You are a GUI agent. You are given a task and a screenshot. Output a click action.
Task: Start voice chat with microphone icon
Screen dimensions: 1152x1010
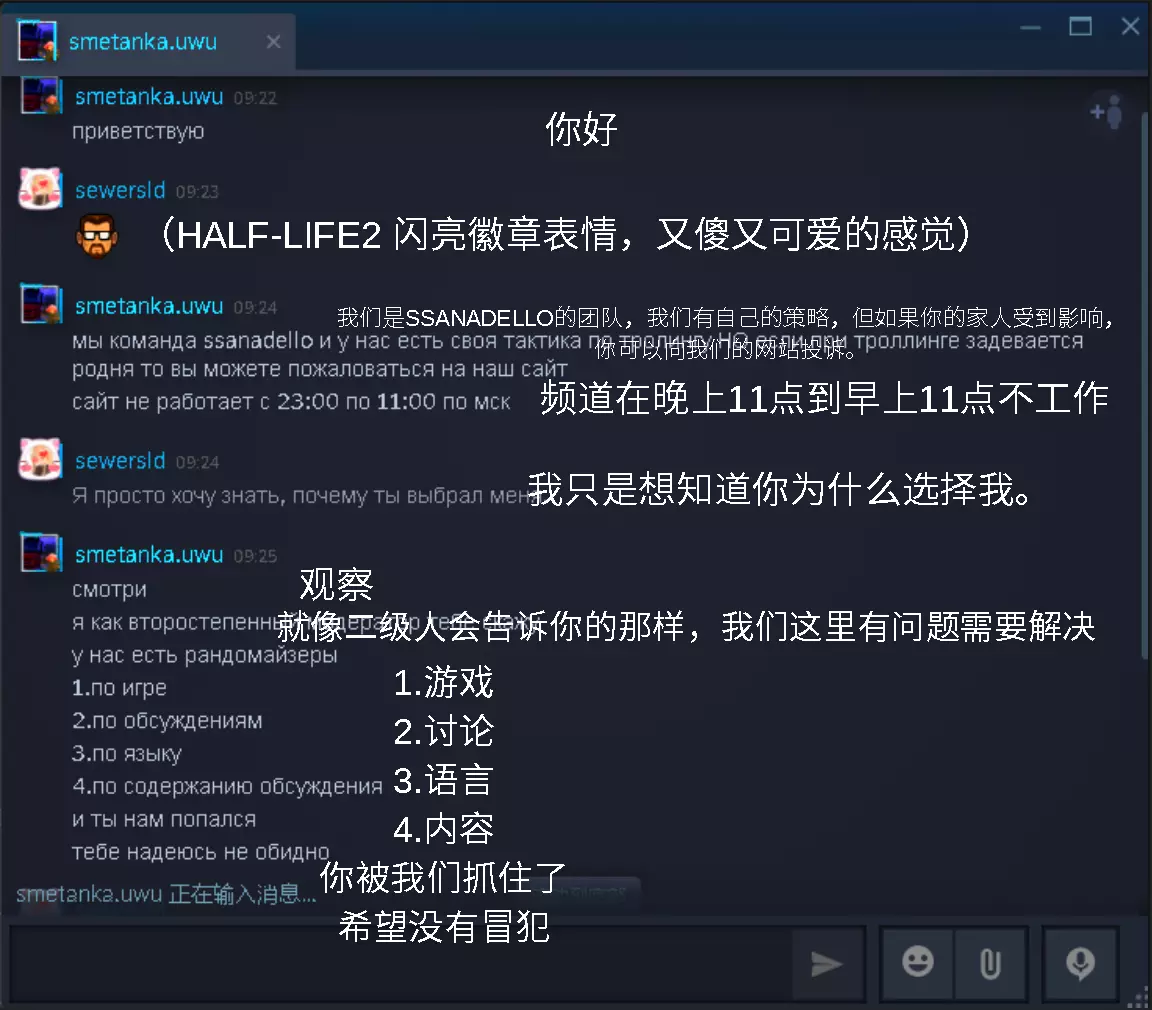(1079, 964)
